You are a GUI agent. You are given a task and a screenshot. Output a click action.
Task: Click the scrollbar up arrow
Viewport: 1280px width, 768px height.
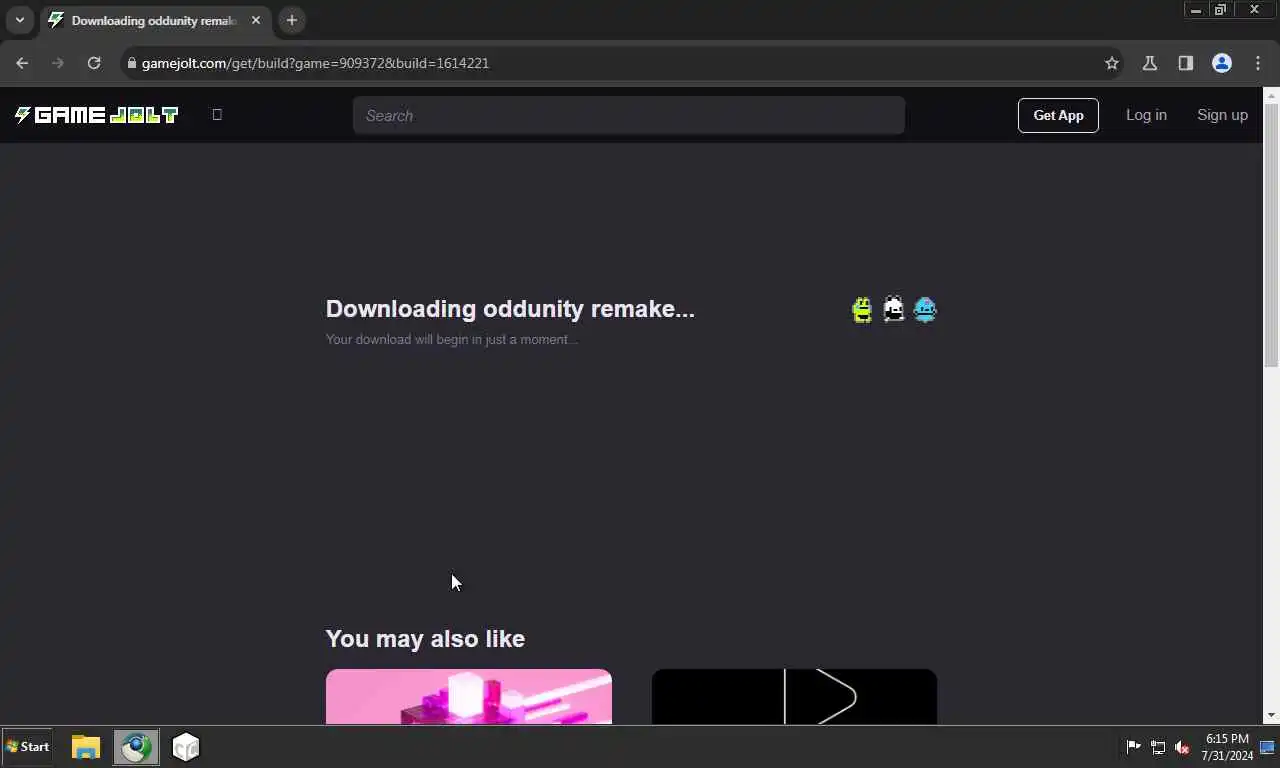click(1271, 96)
